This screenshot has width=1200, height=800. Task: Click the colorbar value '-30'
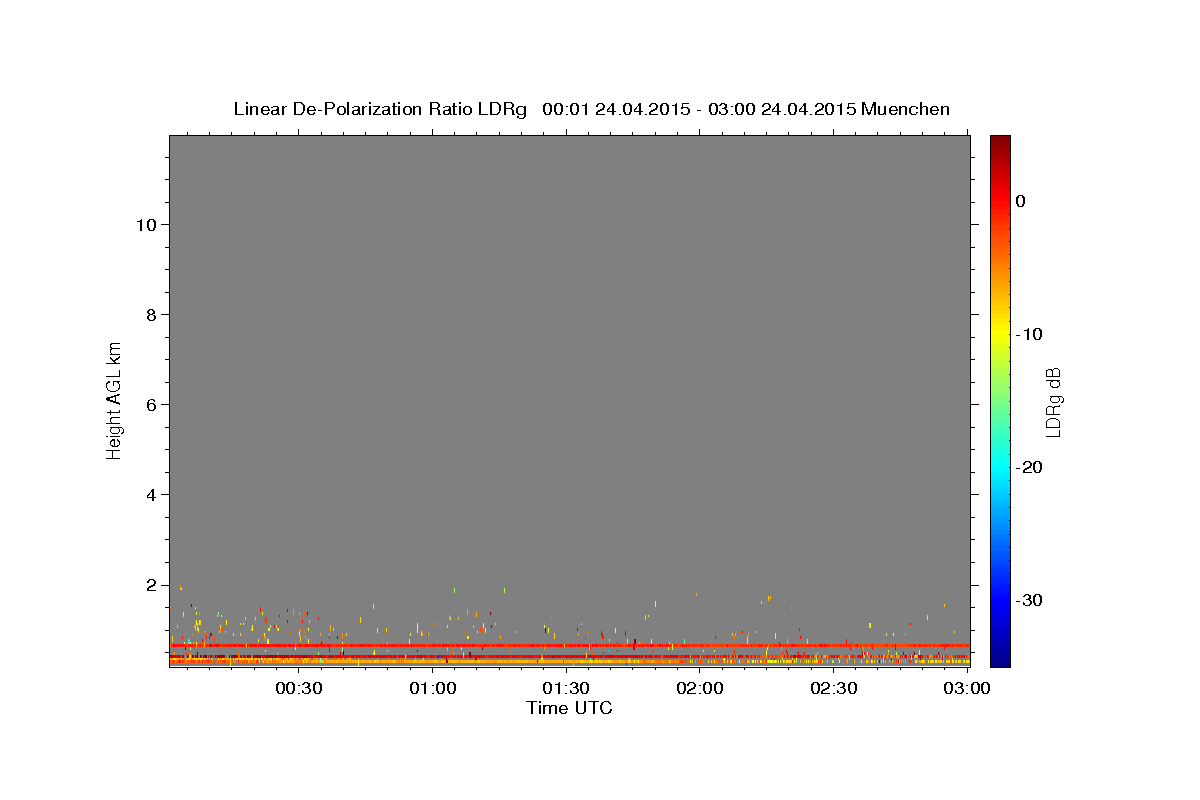(x=1029, y=600)
